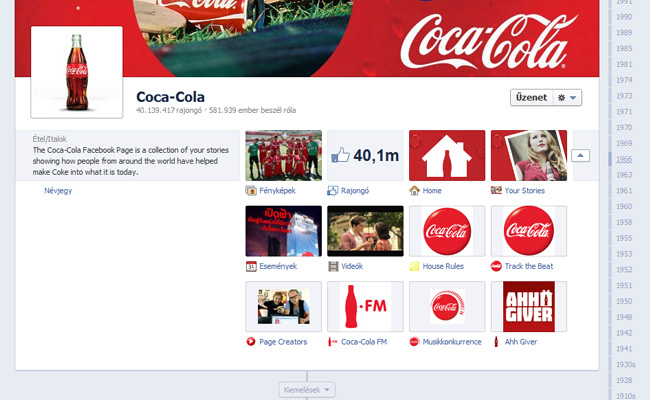Open the Coca-Cola FM text link
Image resolution: width=650 pixels, height=400 pixels.
(x=364, y=342)
